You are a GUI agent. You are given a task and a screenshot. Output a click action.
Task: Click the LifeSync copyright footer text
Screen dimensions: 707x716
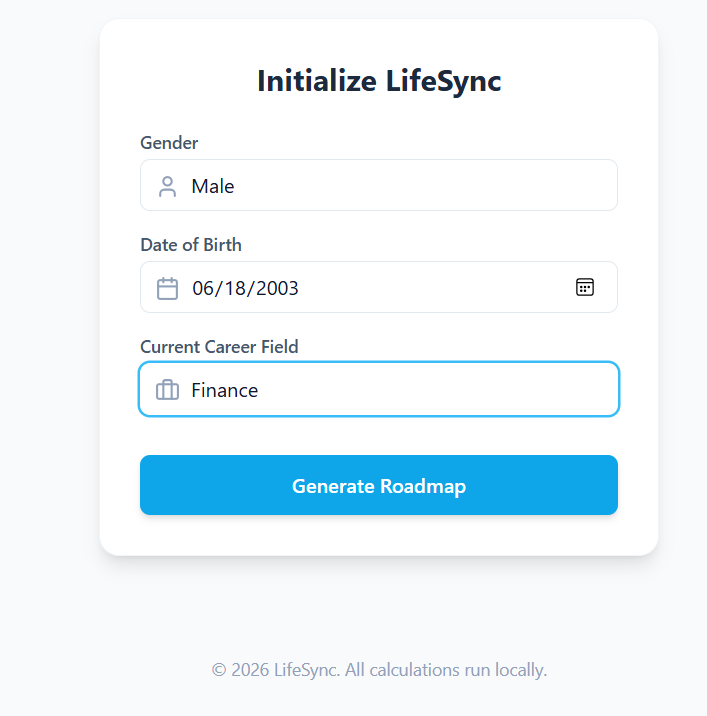tap(379, 670)
